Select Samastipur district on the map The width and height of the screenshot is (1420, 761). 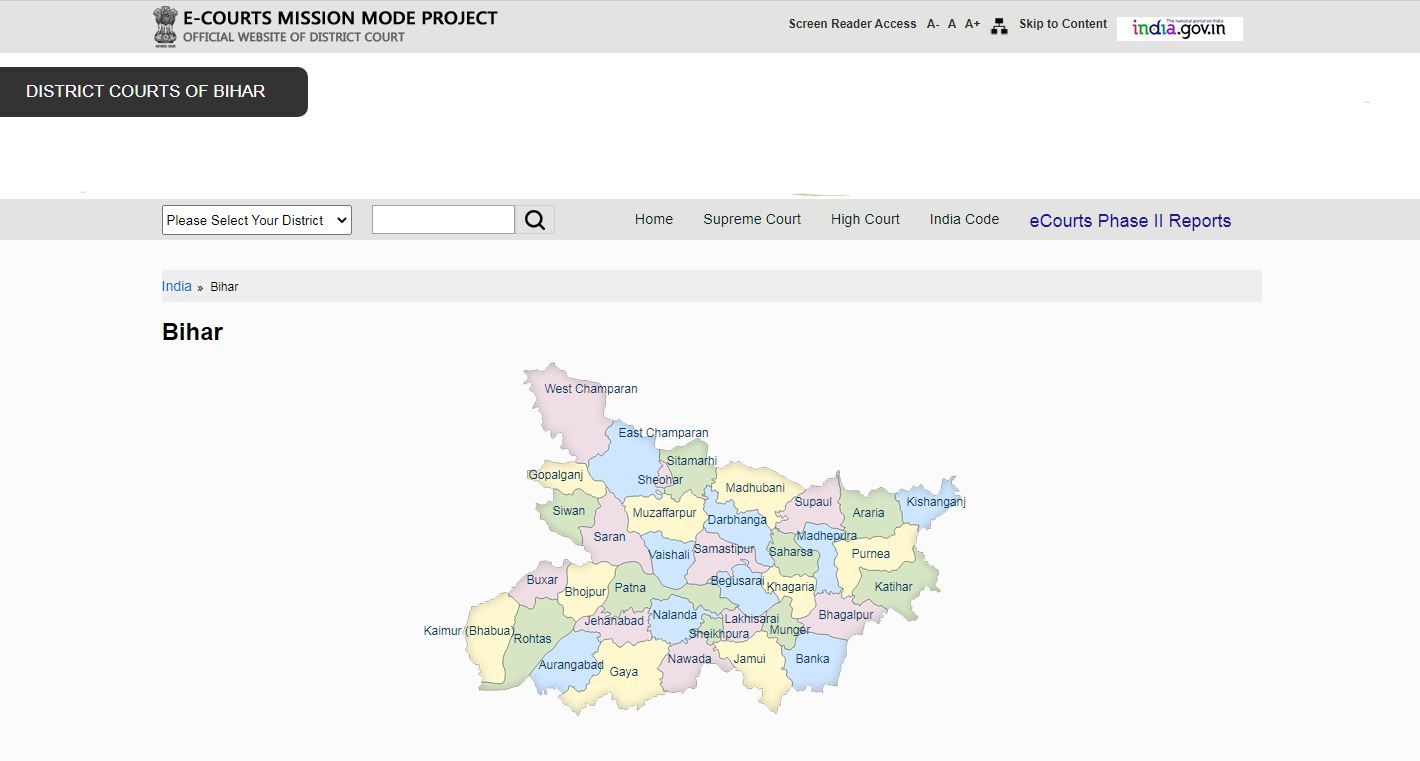[x=724, y=549]
